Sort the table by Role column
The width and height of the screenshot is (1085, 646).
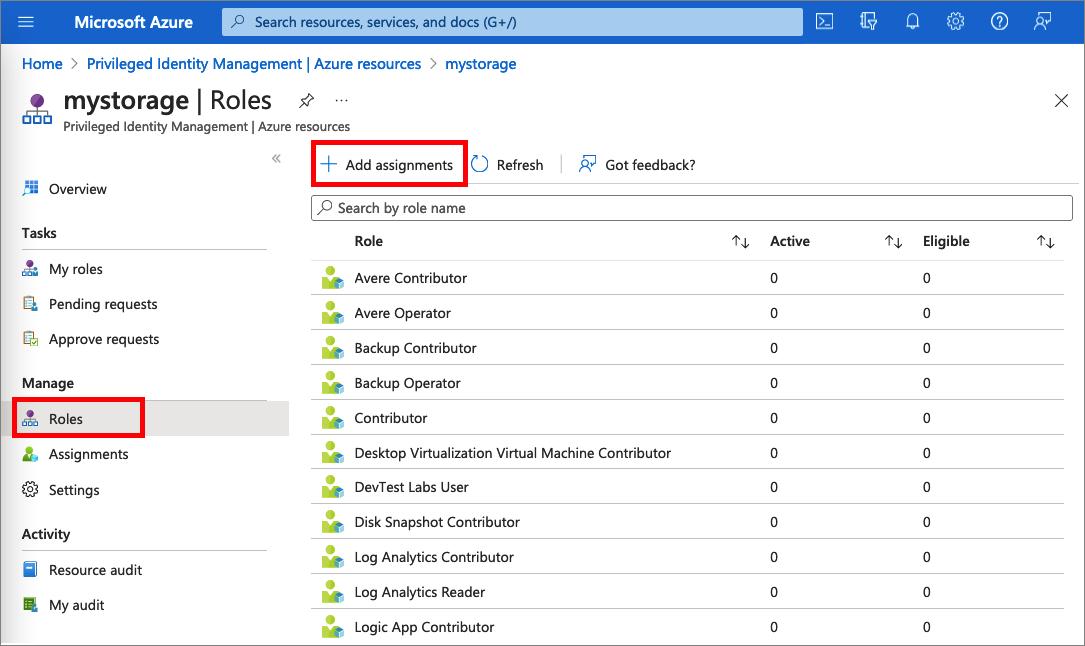(740, 242)
